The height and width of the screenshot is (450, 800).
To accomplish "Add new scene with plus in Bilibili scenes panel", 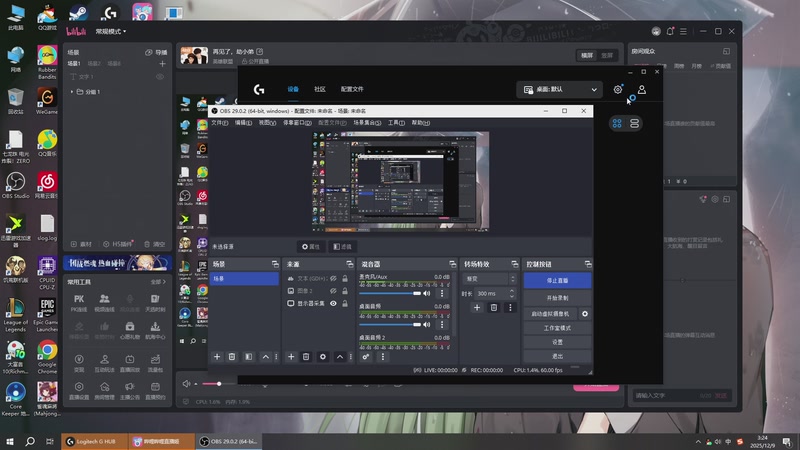I will 162,64.
